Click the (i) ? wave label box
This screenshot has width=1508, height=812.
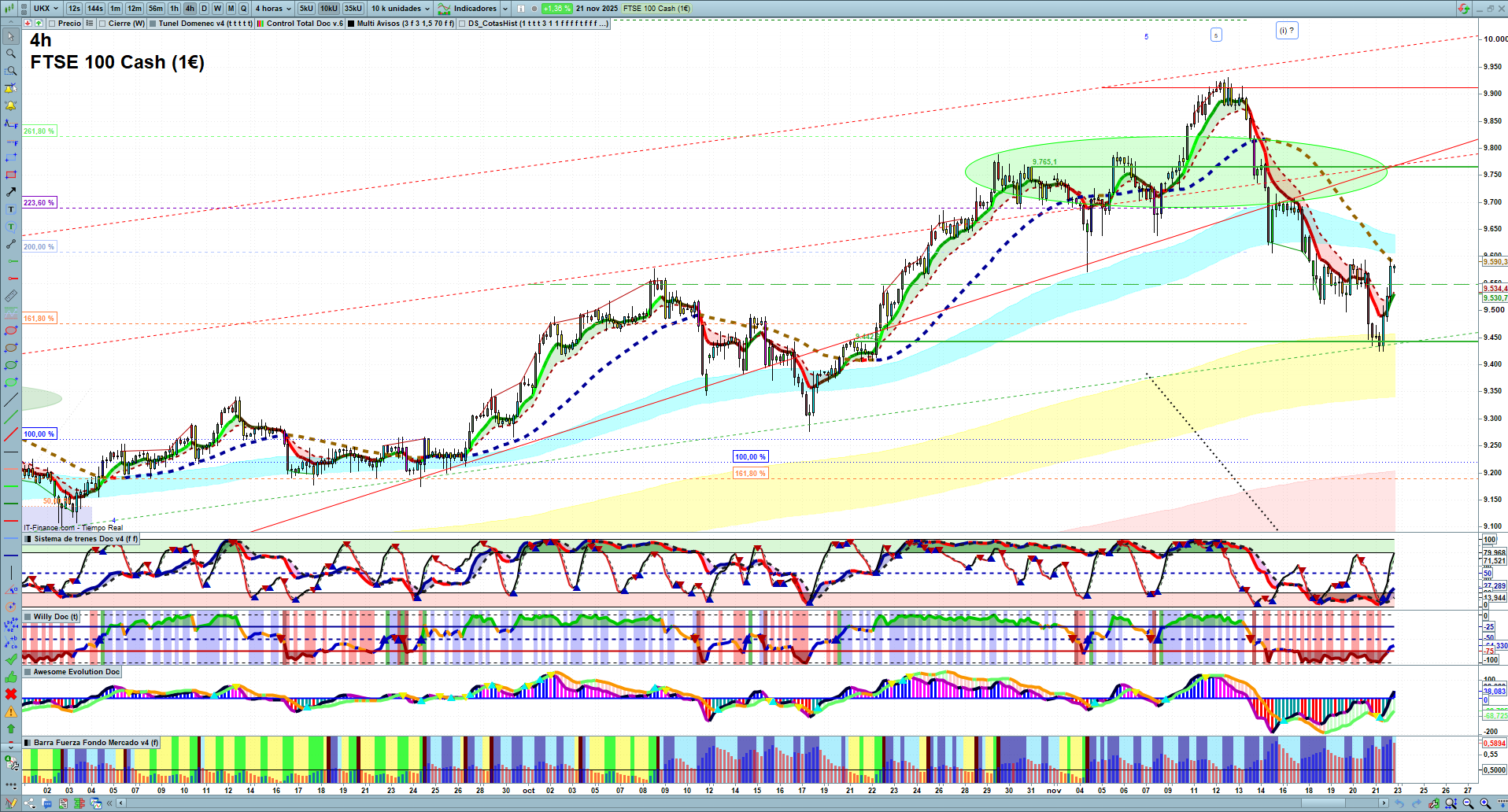point(1287,31)
